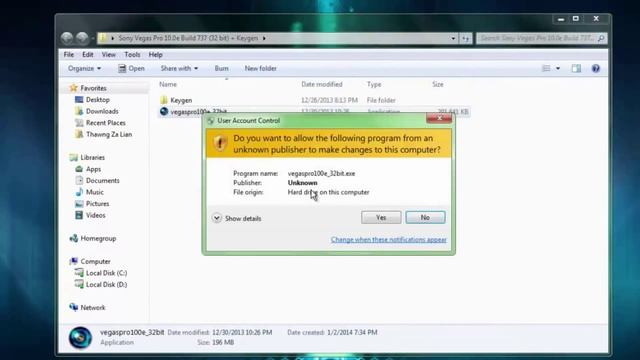Click the Homegroup icon
The image size is (640, 360).
point(73,238)
